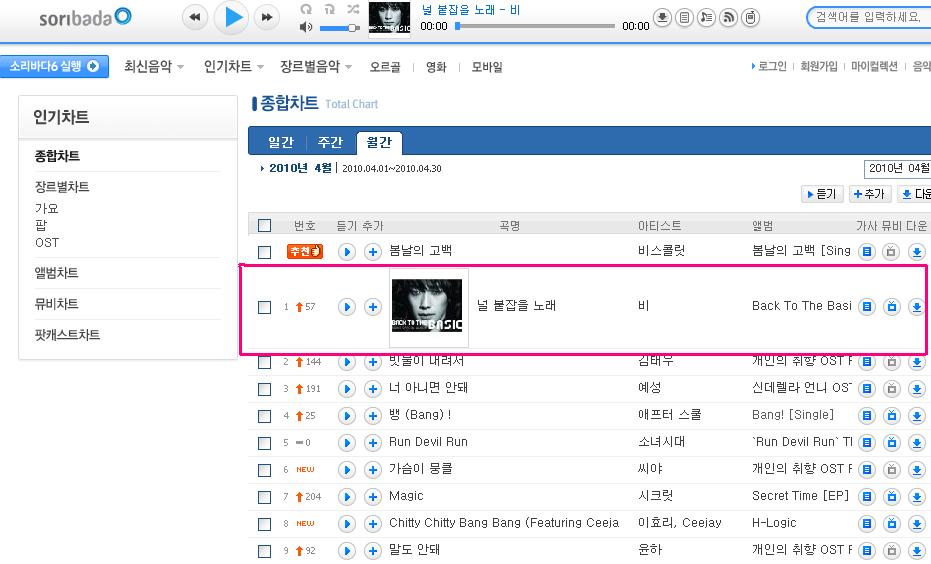Select checkbox for 너 아니면 안돼

coord(265,389)
